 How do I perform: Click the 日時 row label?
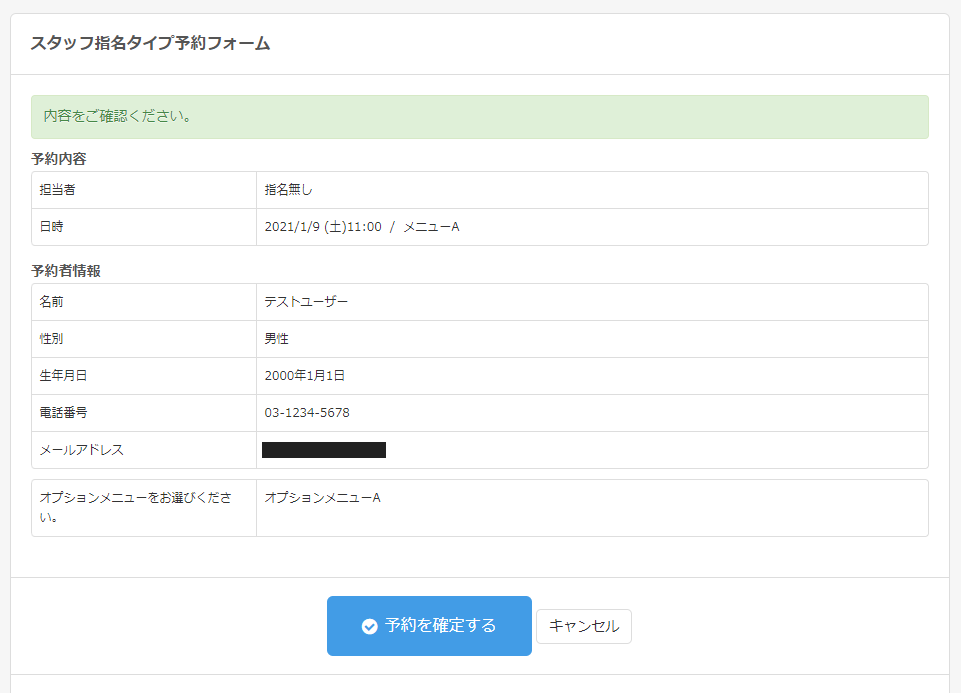[52, 227]
